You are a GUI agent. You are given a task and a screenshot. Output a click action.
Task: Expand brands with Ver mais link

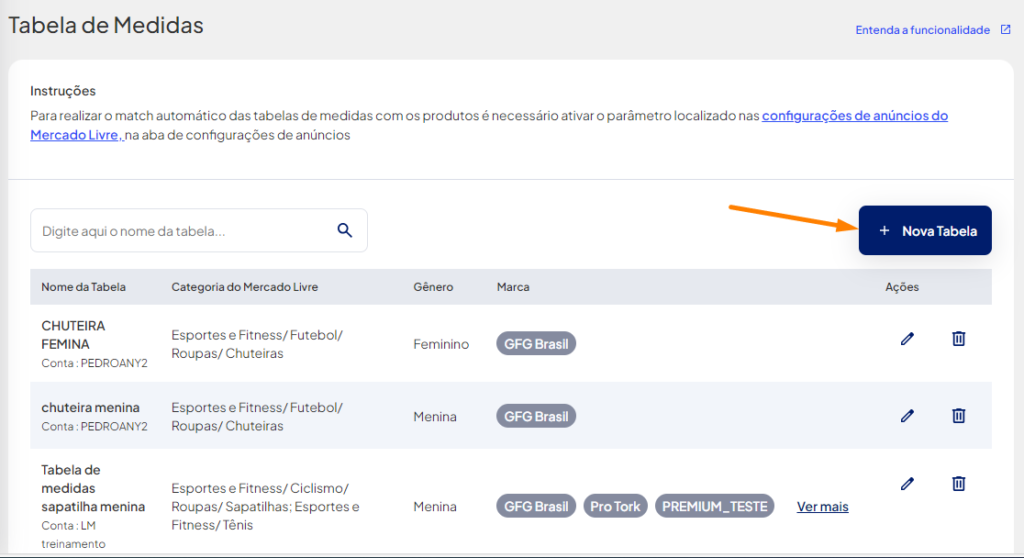point(822,506)
